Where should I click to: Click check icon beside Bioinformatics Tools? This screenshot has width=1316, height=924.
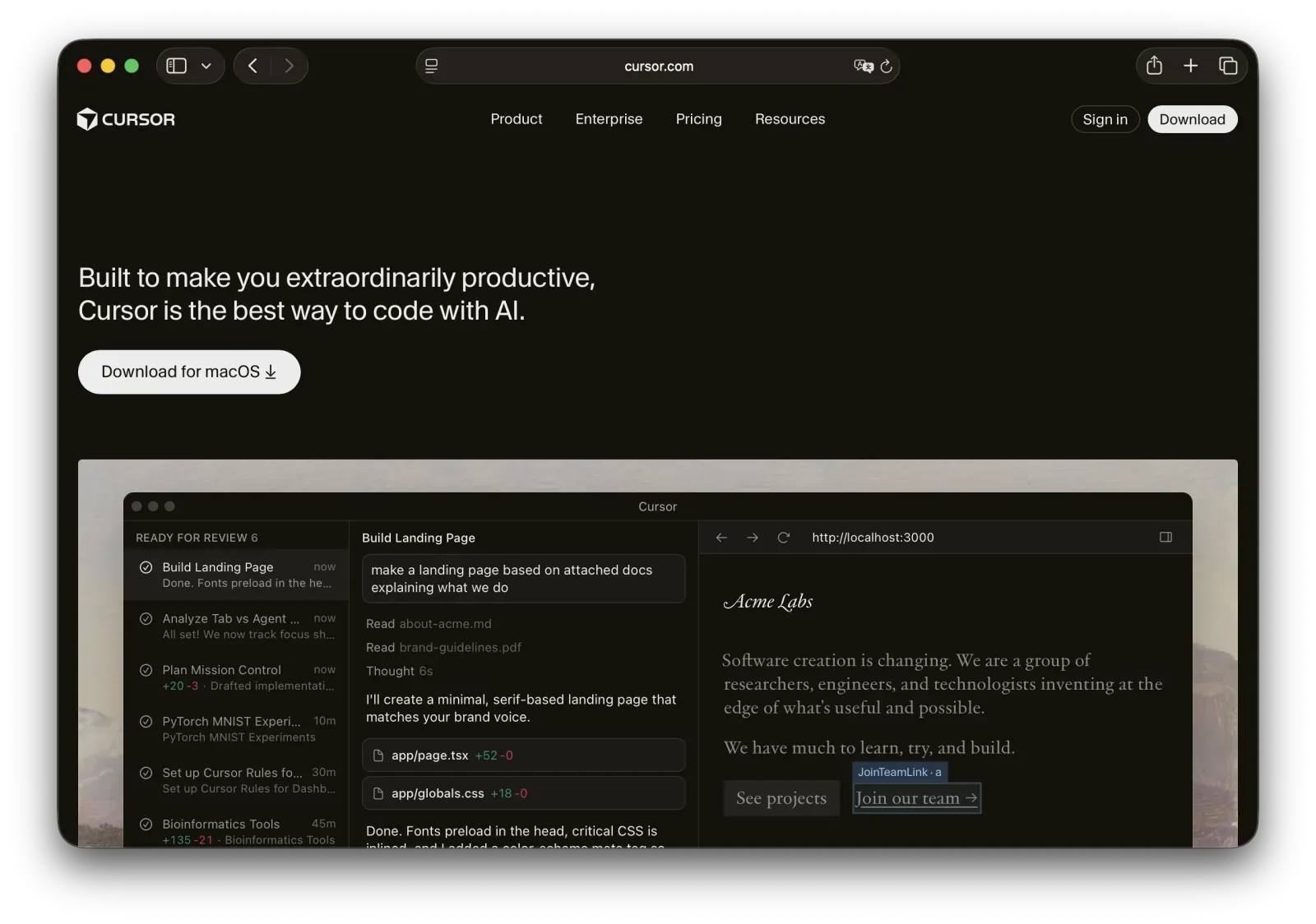tap(146, 824)
